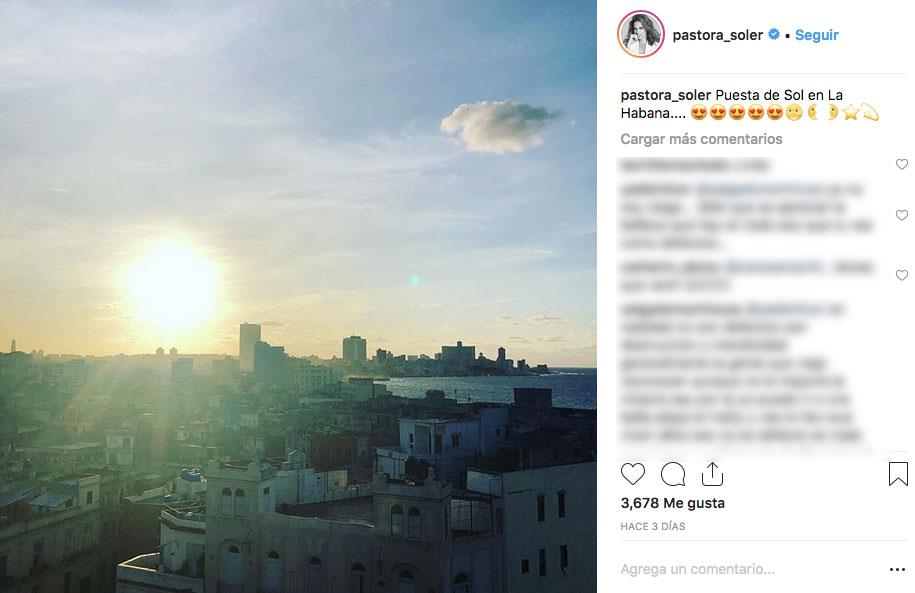915x593 pixels.
Task: Like the post with the heart icon
Action: (633, 474)
